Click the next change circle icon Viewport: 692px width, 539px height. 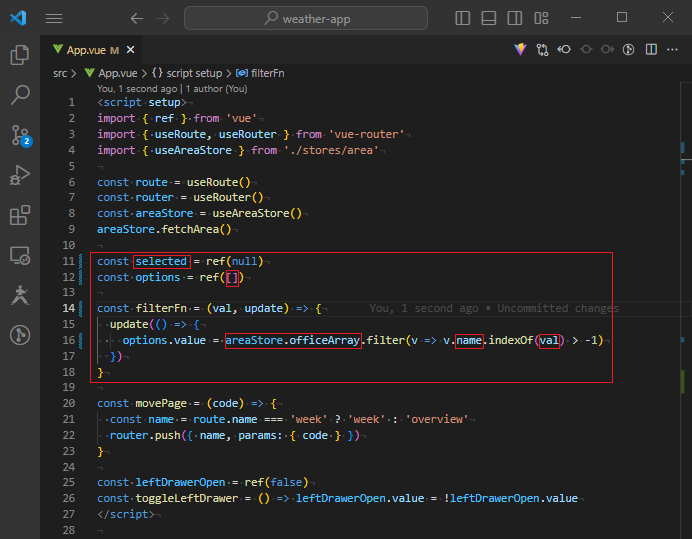click(607, 49)
